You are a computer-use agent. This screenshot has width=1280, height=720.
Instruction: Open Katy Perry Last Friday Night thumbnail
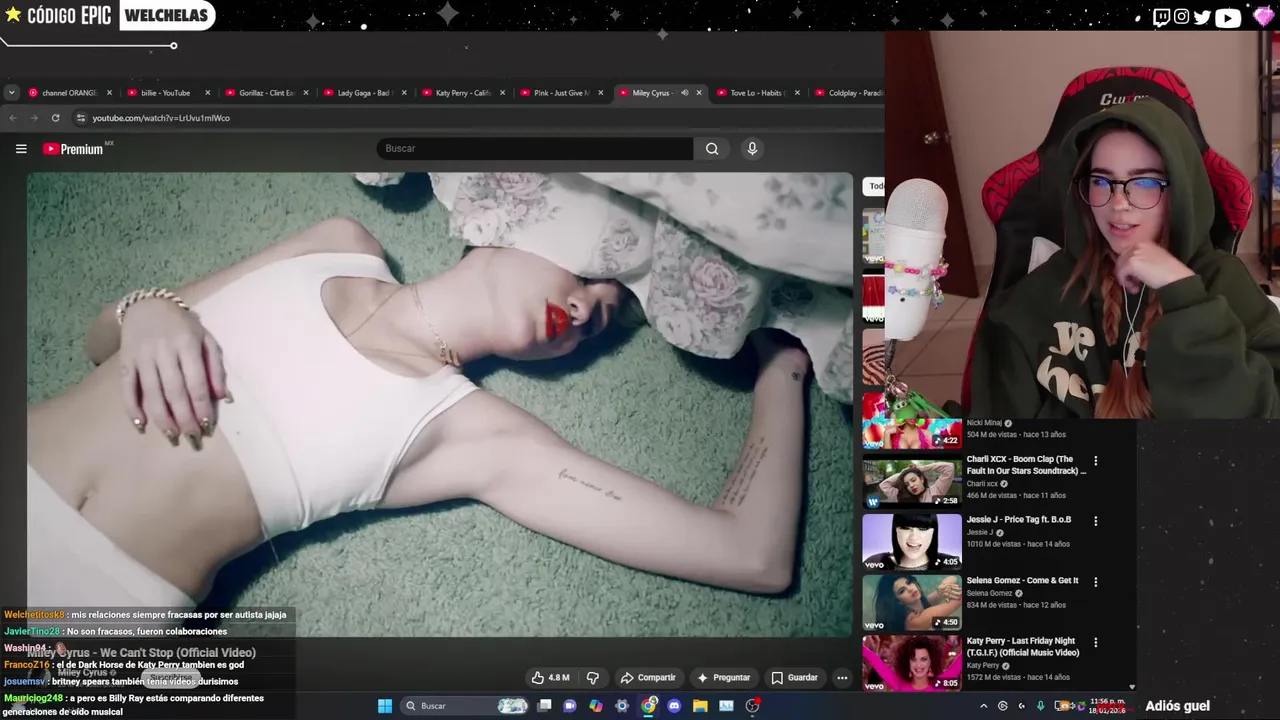tap(912, 663)
